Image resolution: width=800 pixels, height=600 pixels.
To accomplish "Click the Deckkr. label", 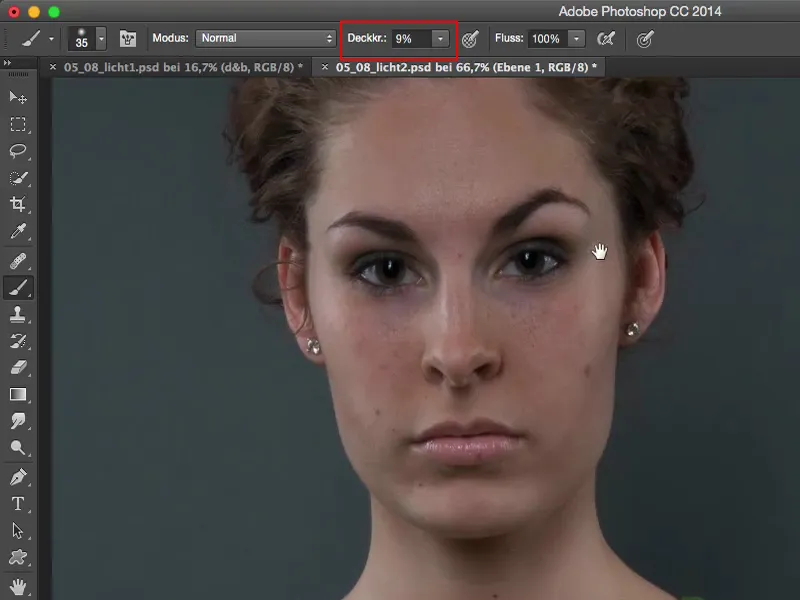I will [x=367, y=38].
